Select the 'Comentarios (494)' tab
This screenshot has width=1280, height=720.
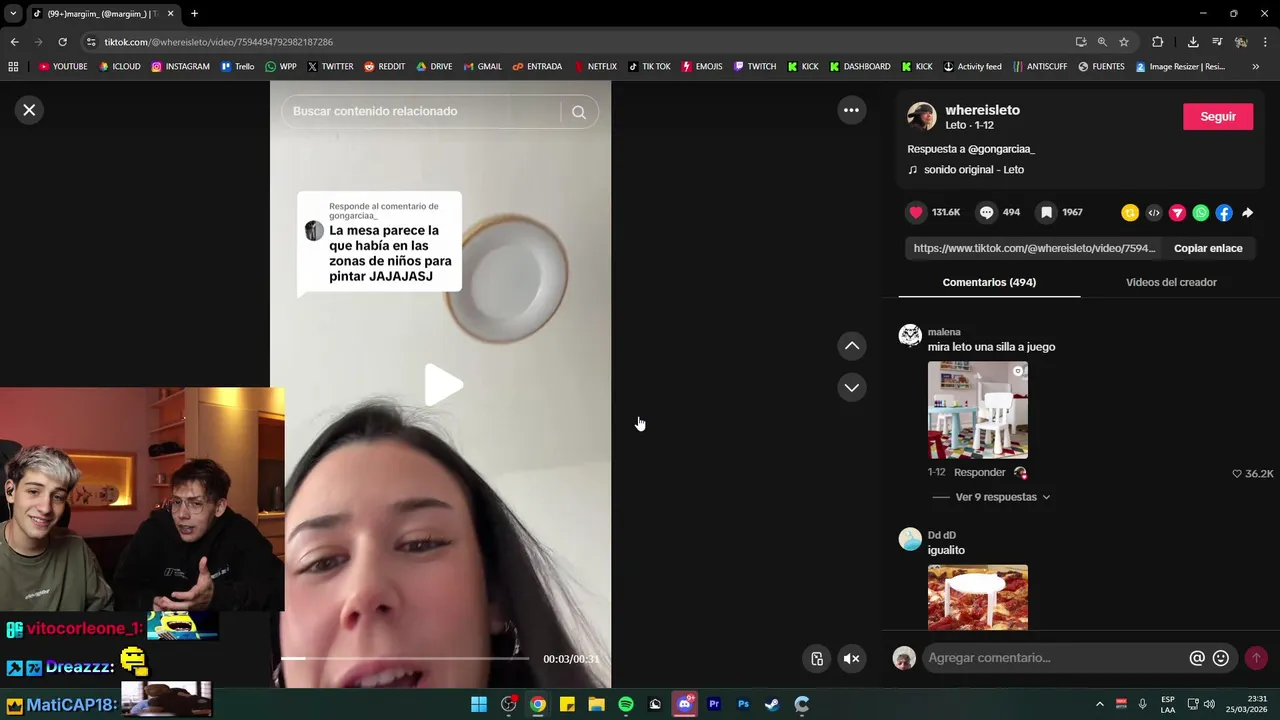click(x=989, y=282)
